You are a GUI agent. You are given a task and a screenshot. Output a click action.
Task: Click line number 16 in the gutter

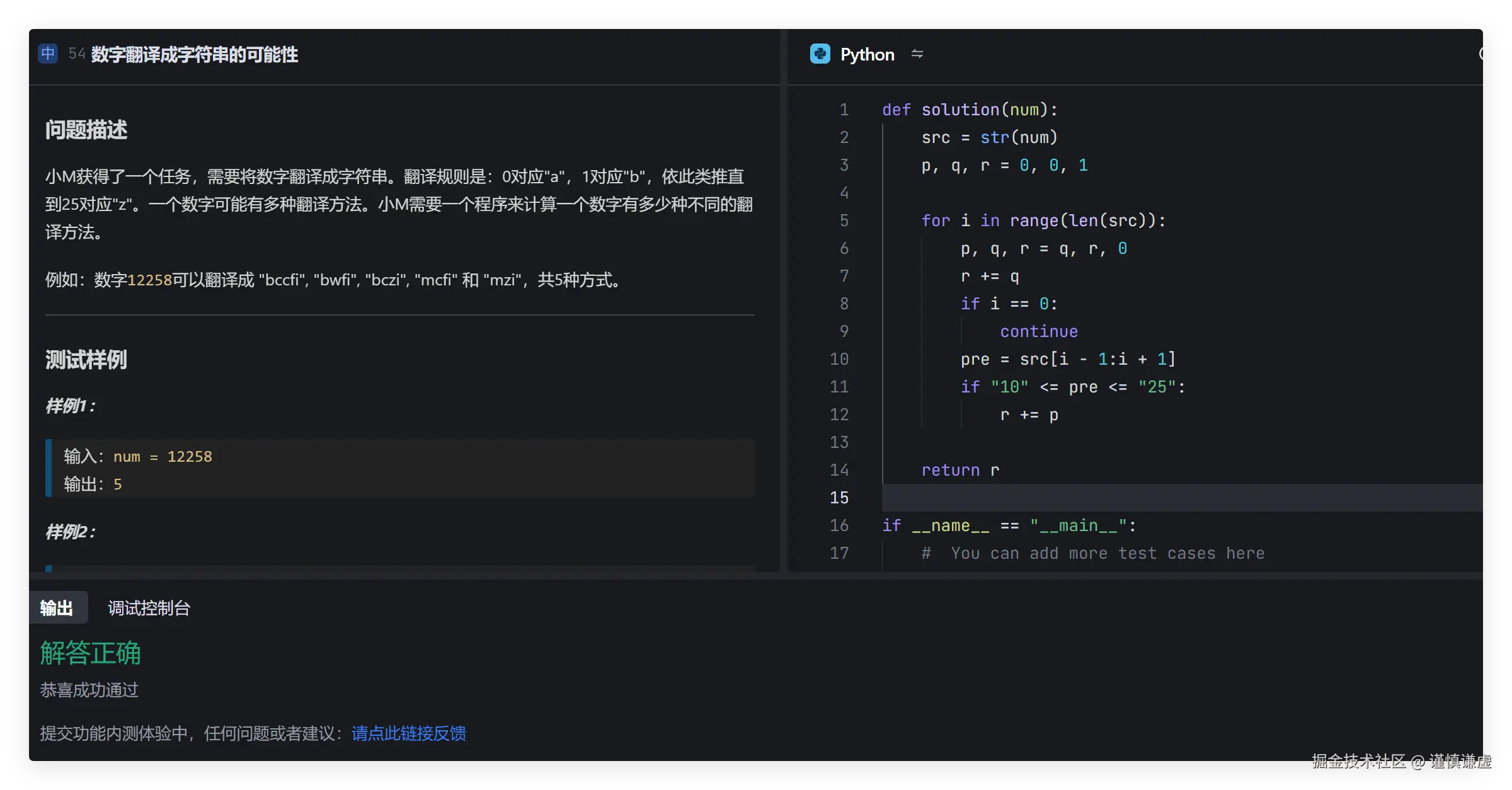click(839, 525)
